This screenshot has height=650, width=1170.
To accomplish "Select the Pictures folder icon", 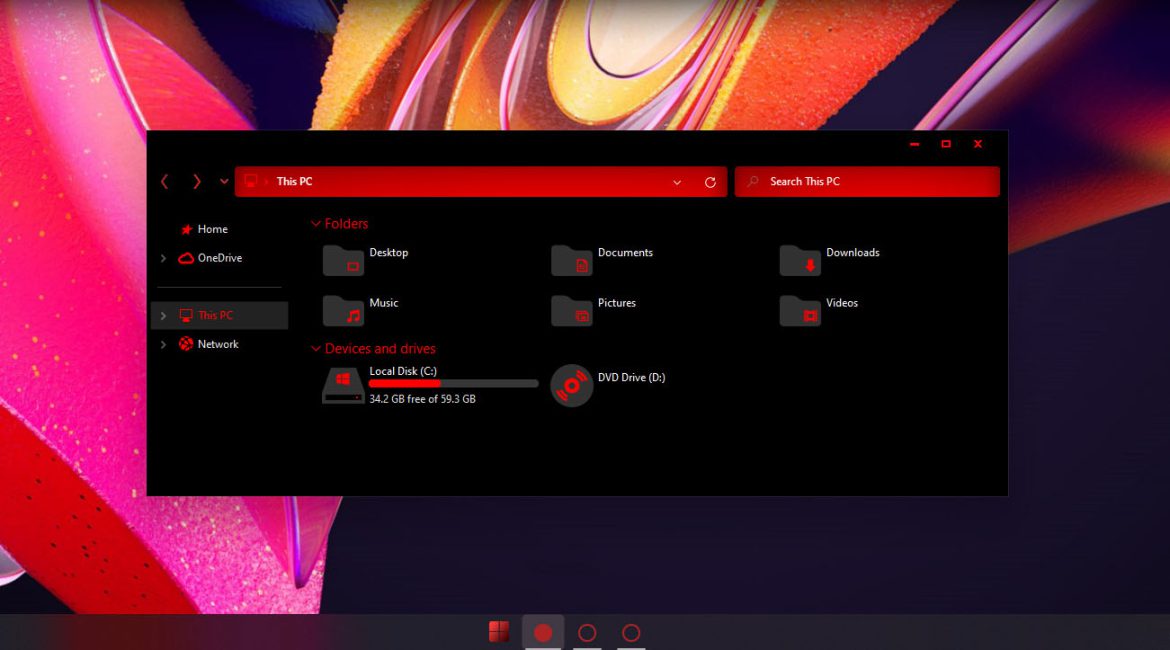I will click(x=572, y=311).
